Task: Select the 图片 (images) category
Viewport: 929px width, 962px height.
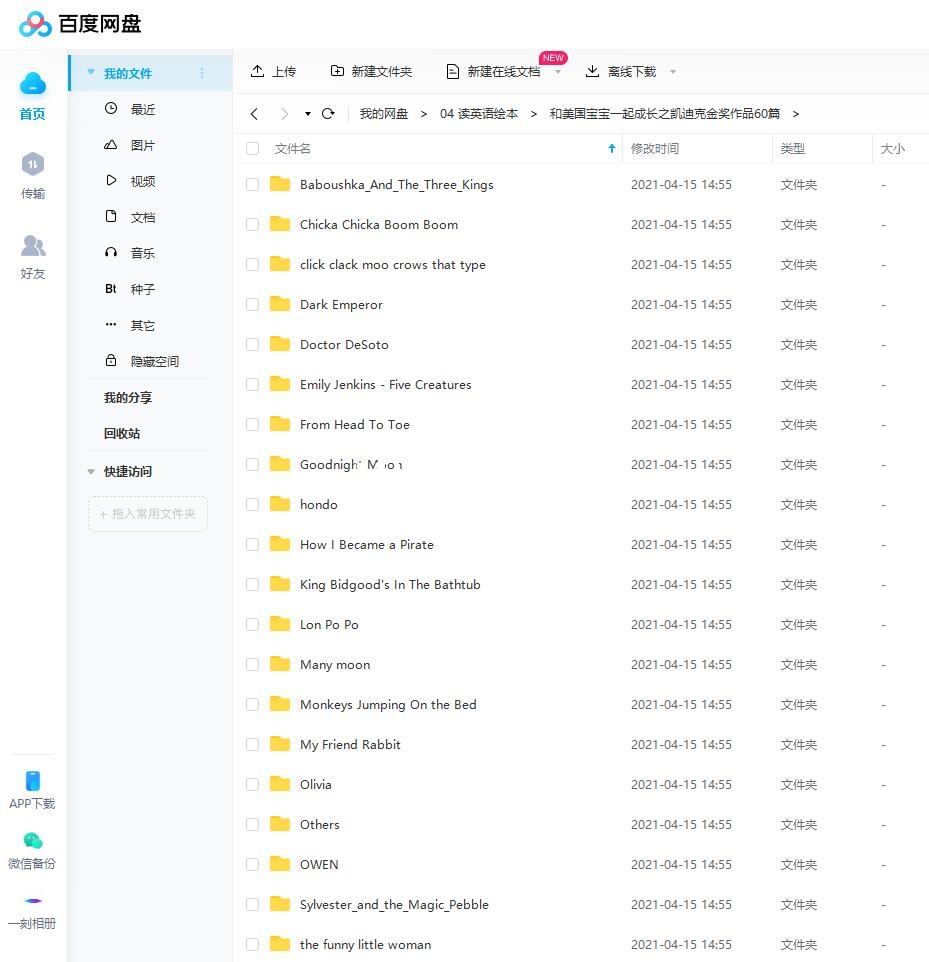Action: click(x=141, y=144)
